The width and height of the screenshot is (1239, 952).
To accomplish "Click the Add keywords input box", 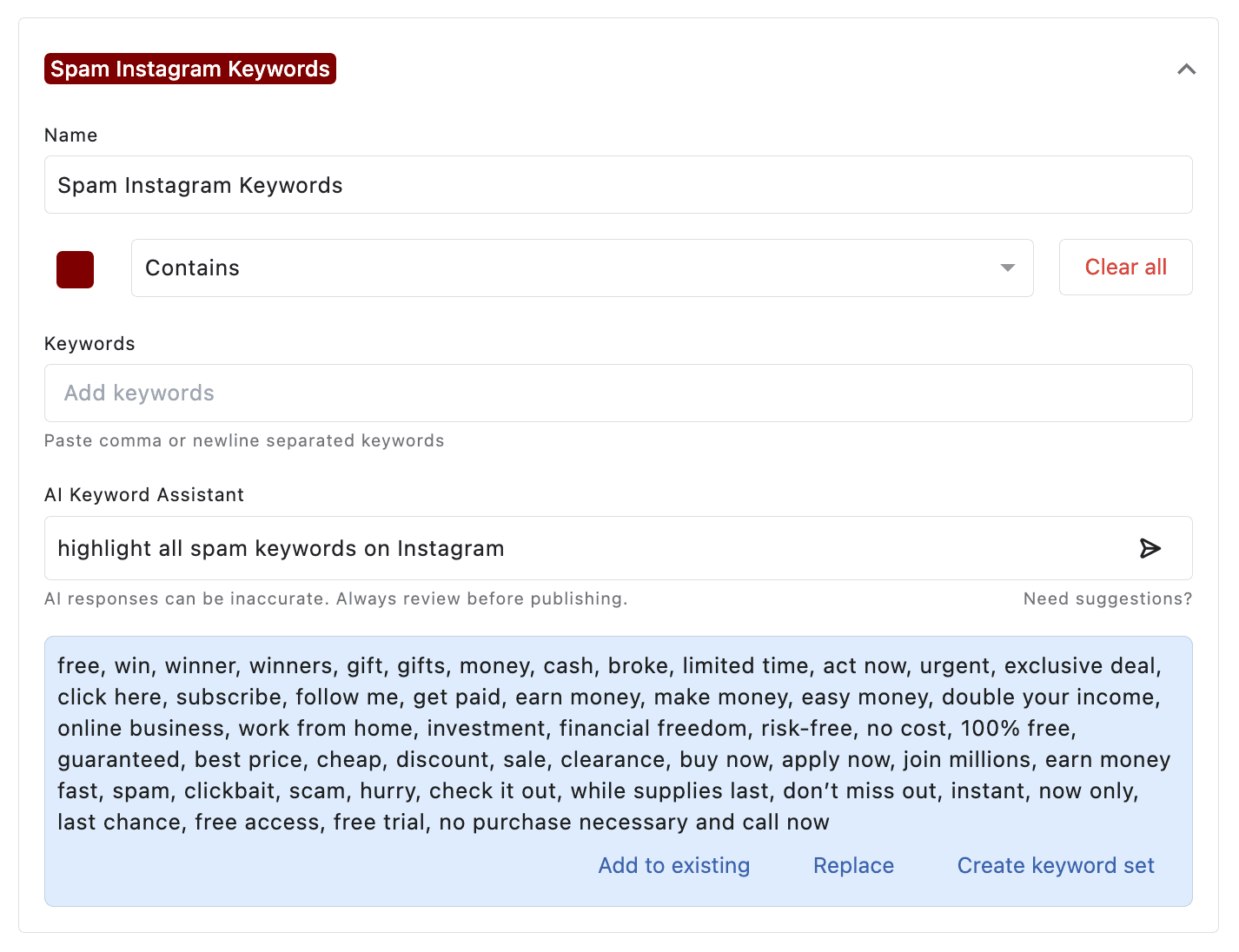I will tap(618, 393).
